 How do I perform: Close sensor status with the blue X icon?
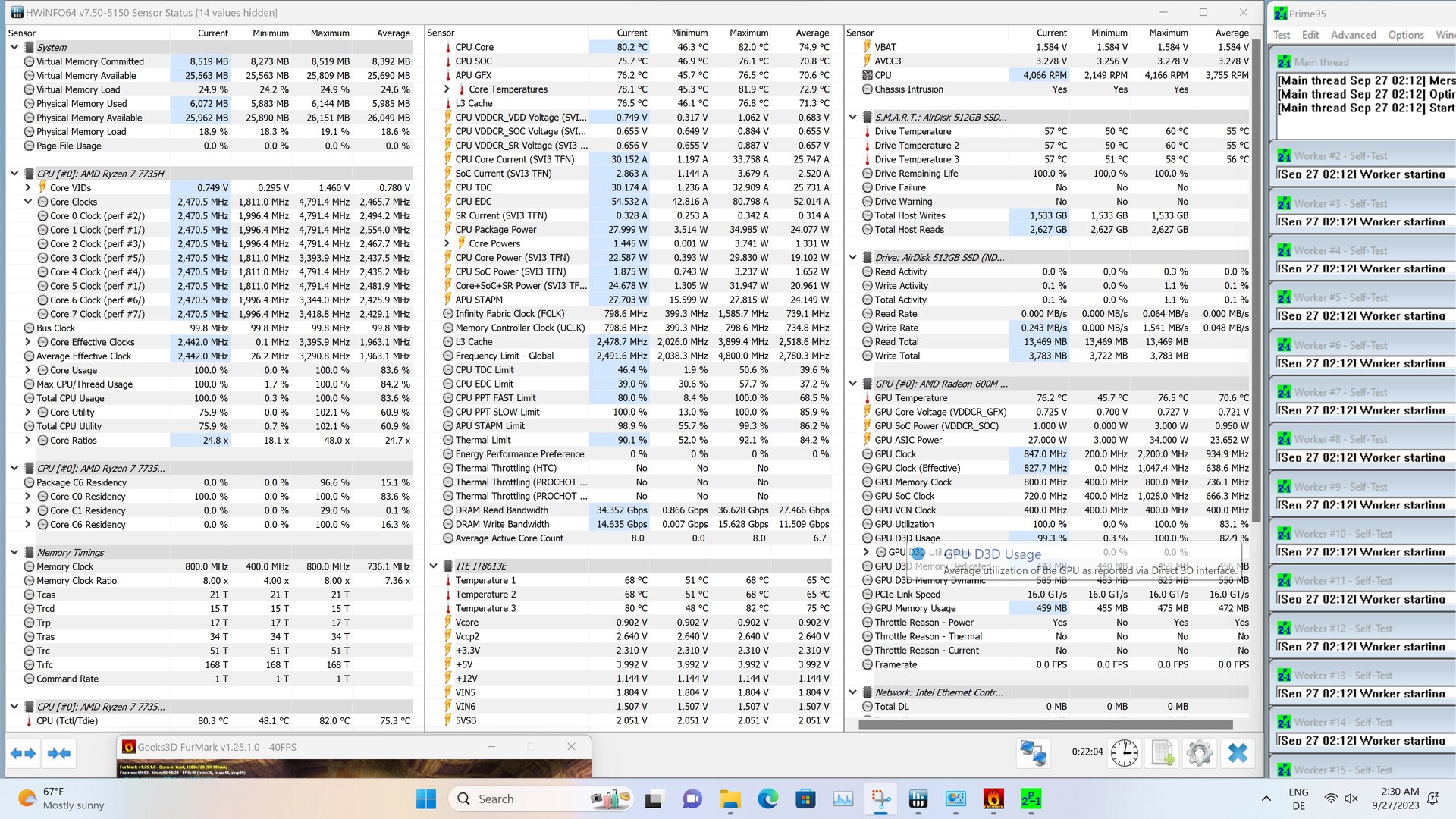tap(1238, 752)
